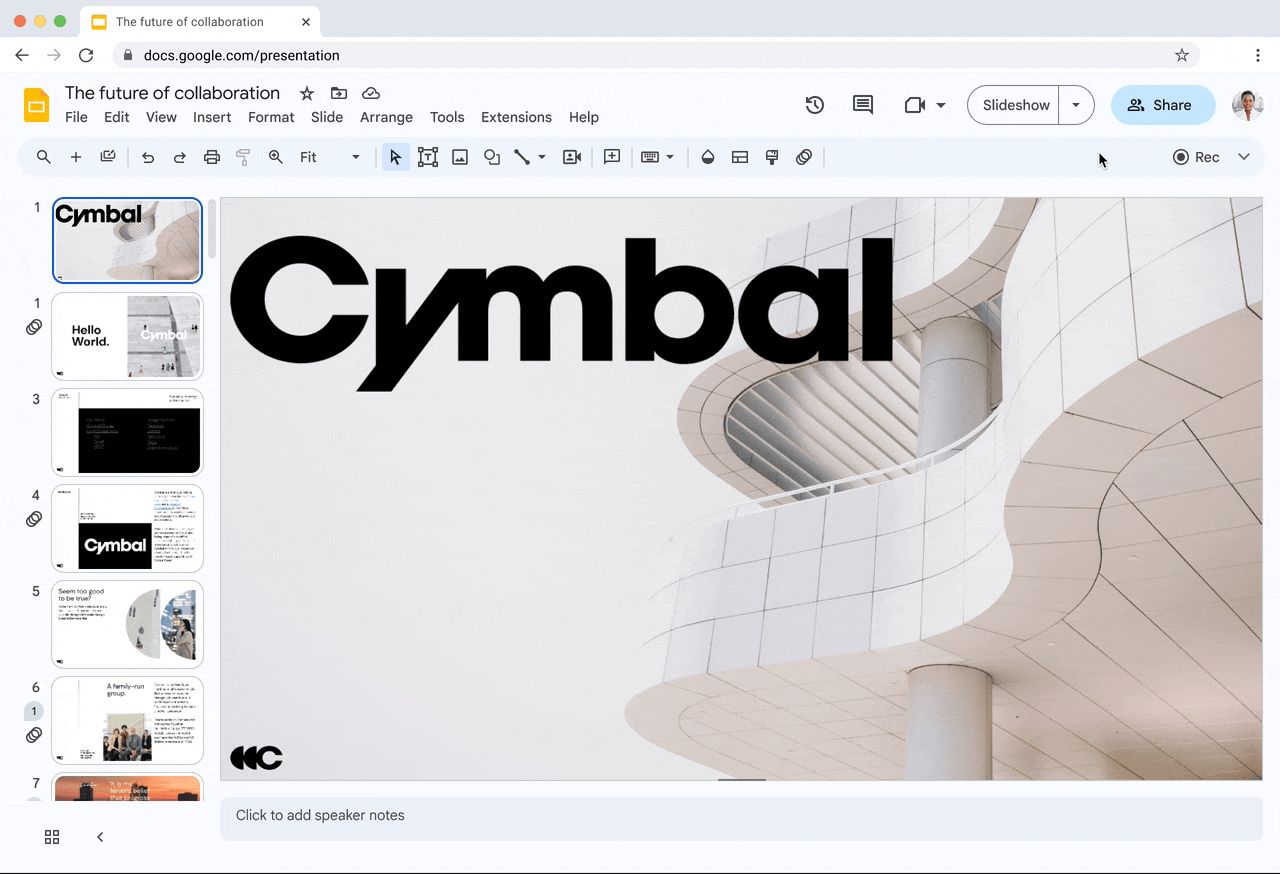Click the Print icon

click(x=211, y=157)
